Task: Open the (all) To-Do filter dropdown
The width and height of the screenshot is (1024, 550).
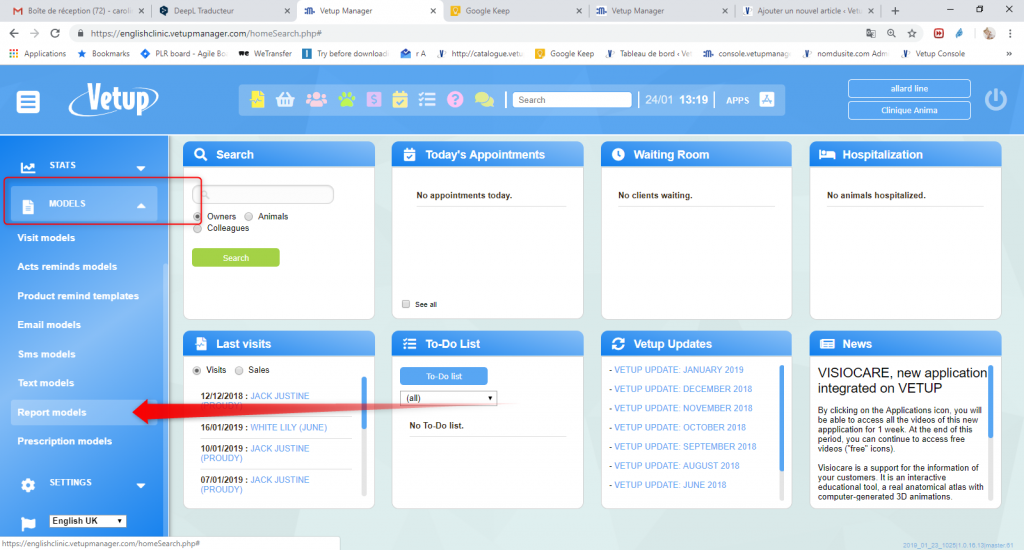Action: click(448, 398)
